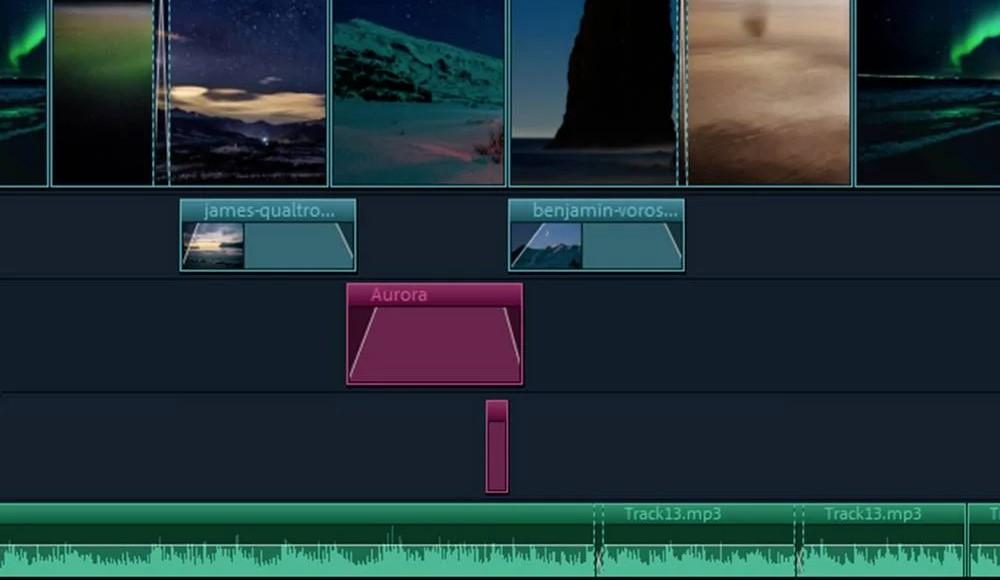
Task: Click the sunset thumbnail in james-qualtro clip
Action: 213,246
